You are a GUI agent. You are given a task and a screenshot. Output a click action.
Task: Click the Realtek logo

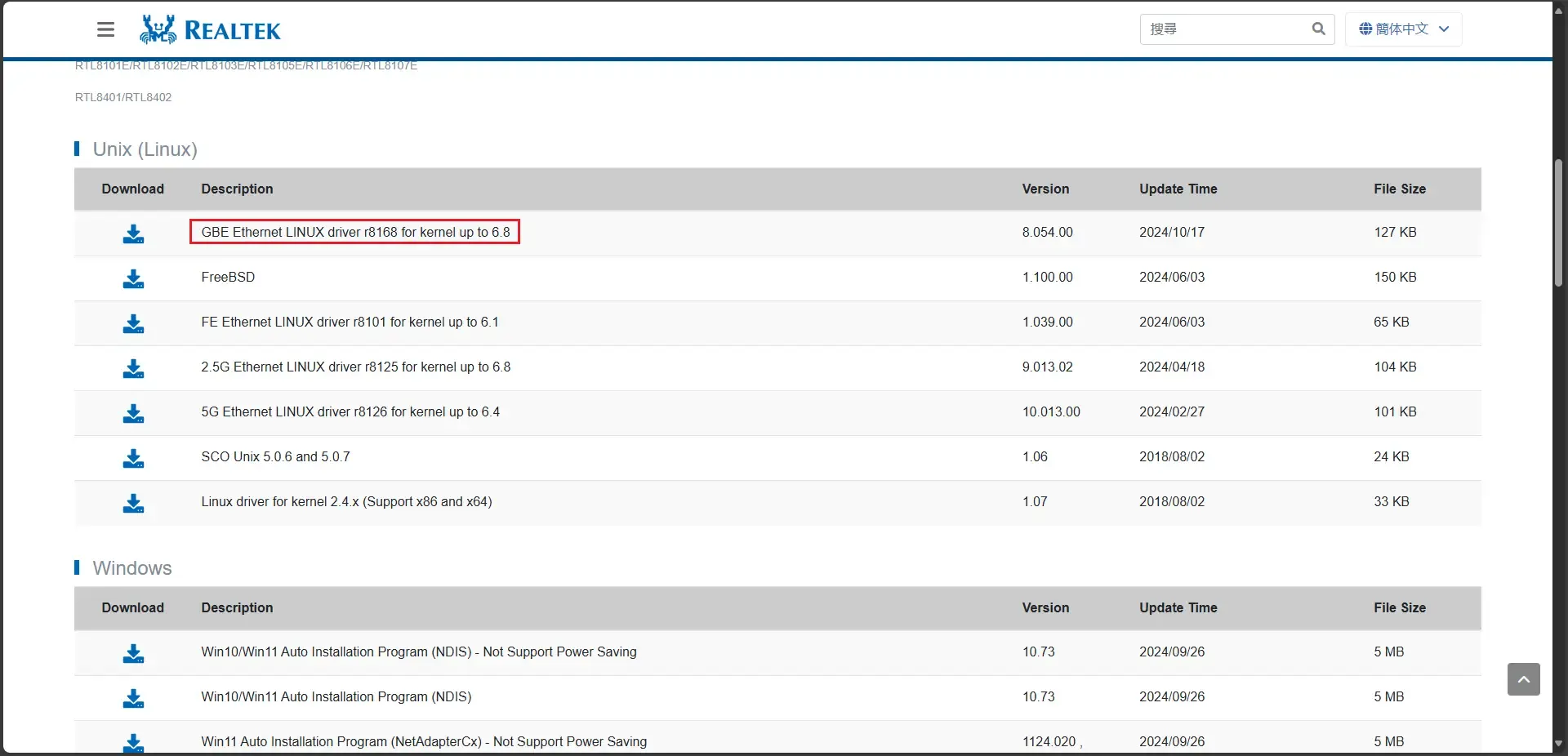pyautogui.click(x=211, y=30)
